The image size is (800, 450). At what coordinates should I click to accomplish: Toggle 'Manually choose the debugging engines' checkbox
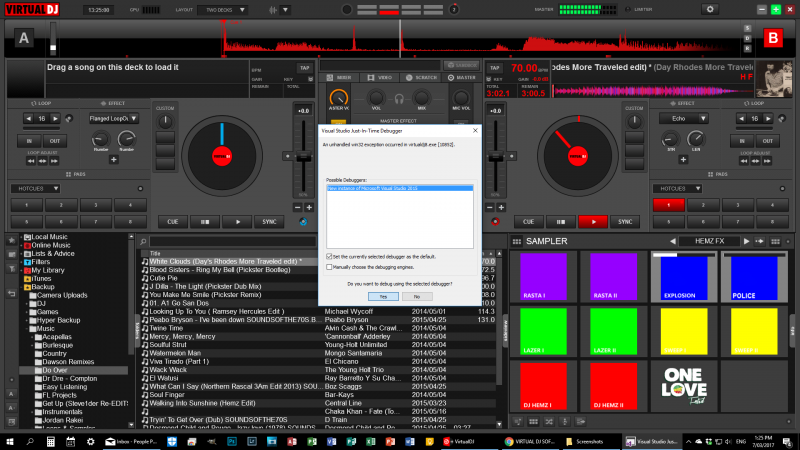point(329,267)
